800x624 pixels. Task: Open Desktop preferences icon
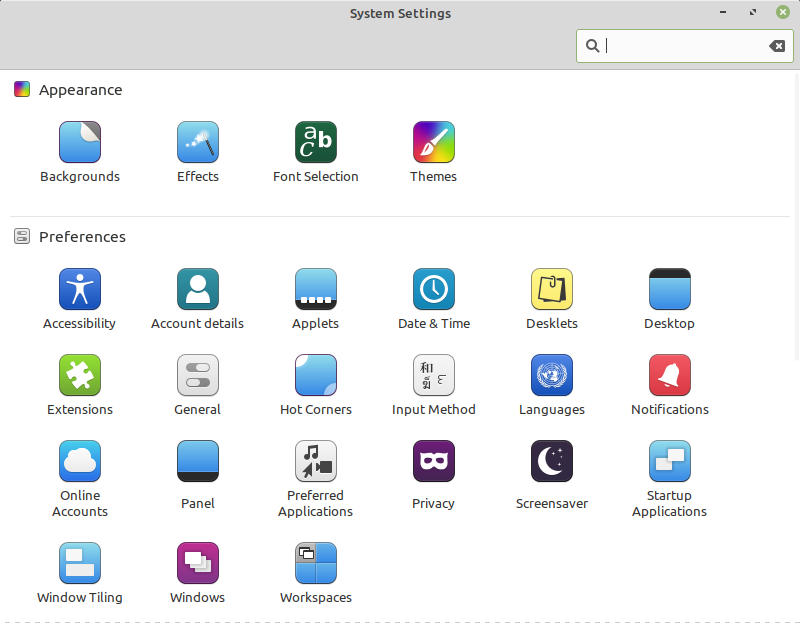[x=670, y=290]
